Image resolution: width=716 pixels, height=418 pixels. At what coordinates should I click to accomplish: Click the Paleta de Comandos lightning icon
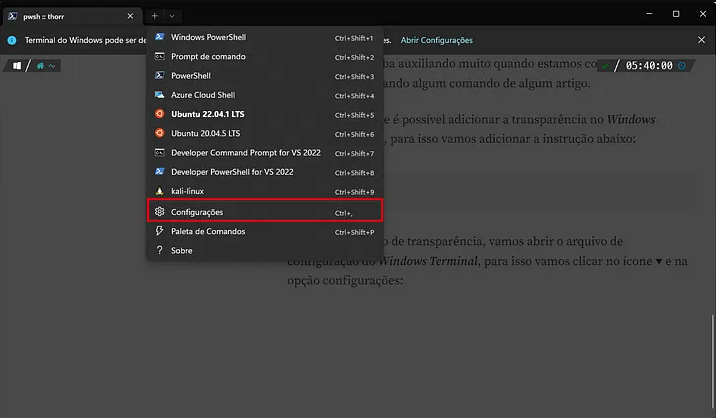point(159,231)
